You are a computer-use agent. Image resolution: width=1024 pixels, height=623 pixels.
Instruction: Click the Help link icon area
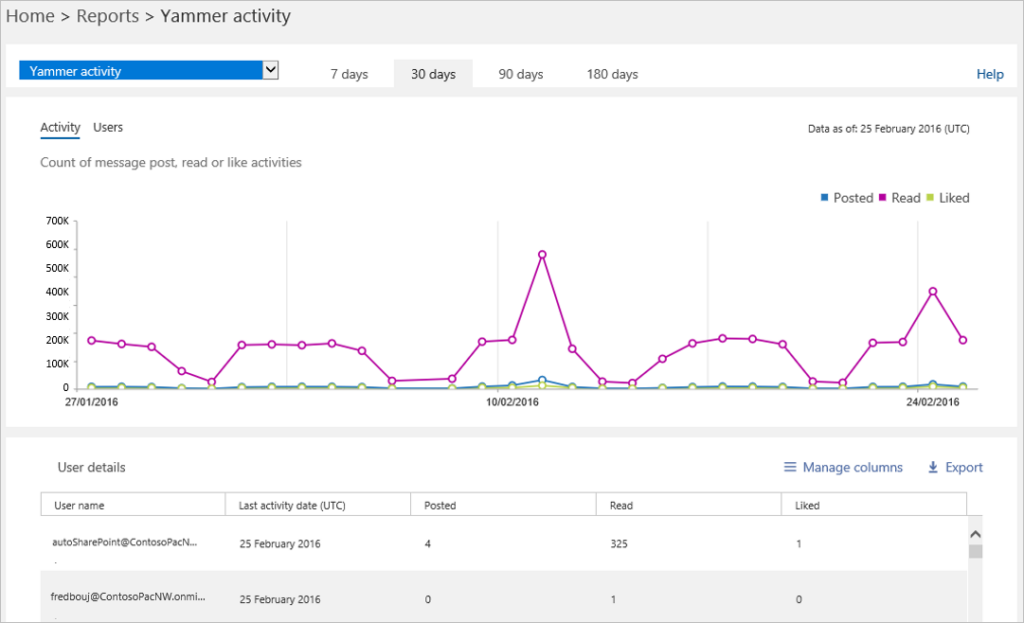[989, 74]
